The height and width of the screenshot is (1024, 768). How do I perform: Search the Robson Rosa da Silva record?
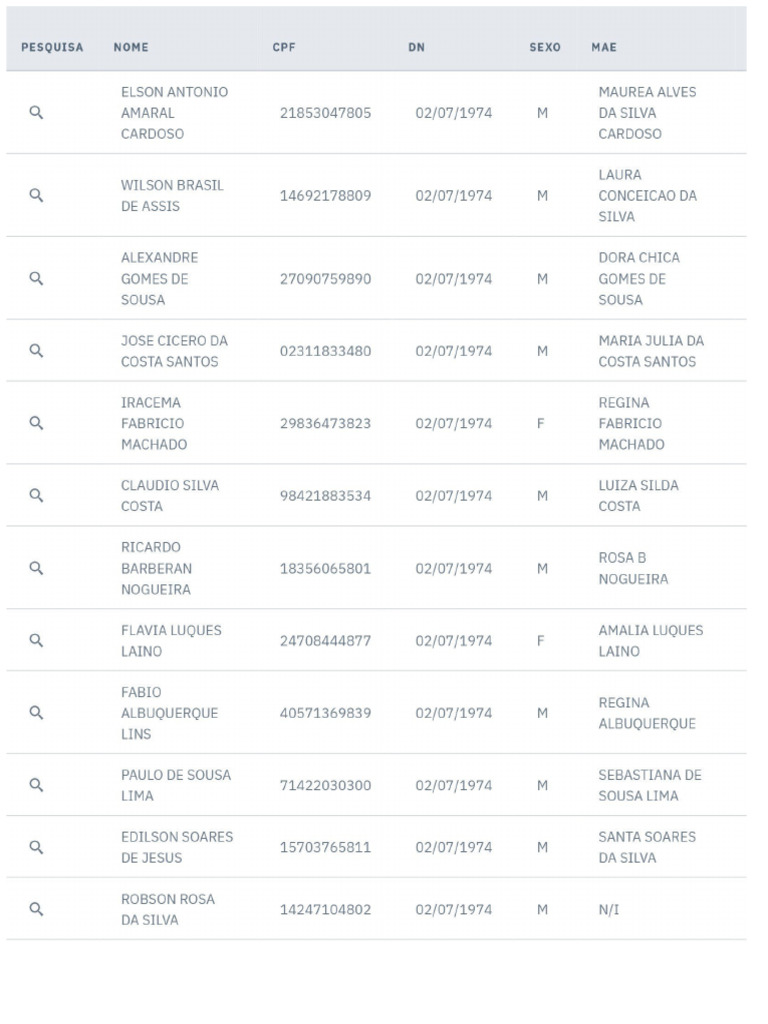[x=37, y=909]
